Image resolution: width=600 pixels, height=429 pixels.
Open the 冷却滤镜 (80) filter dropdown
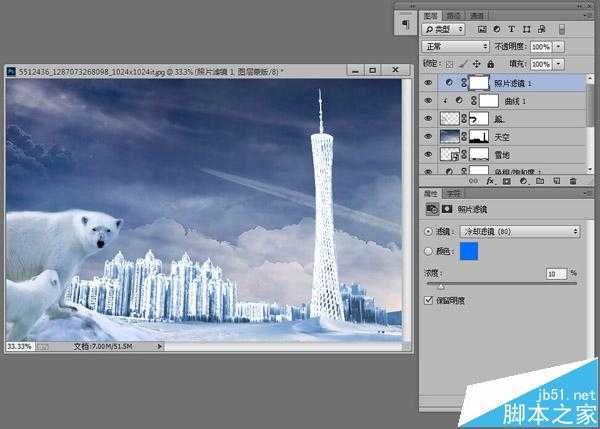pyautogui.click(x=520, y=231)
